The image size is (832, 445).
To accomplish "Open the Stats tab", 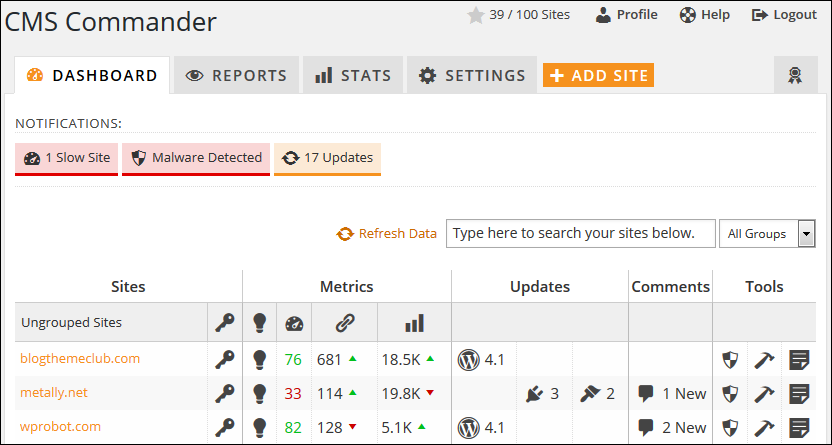I will [353, 75].
